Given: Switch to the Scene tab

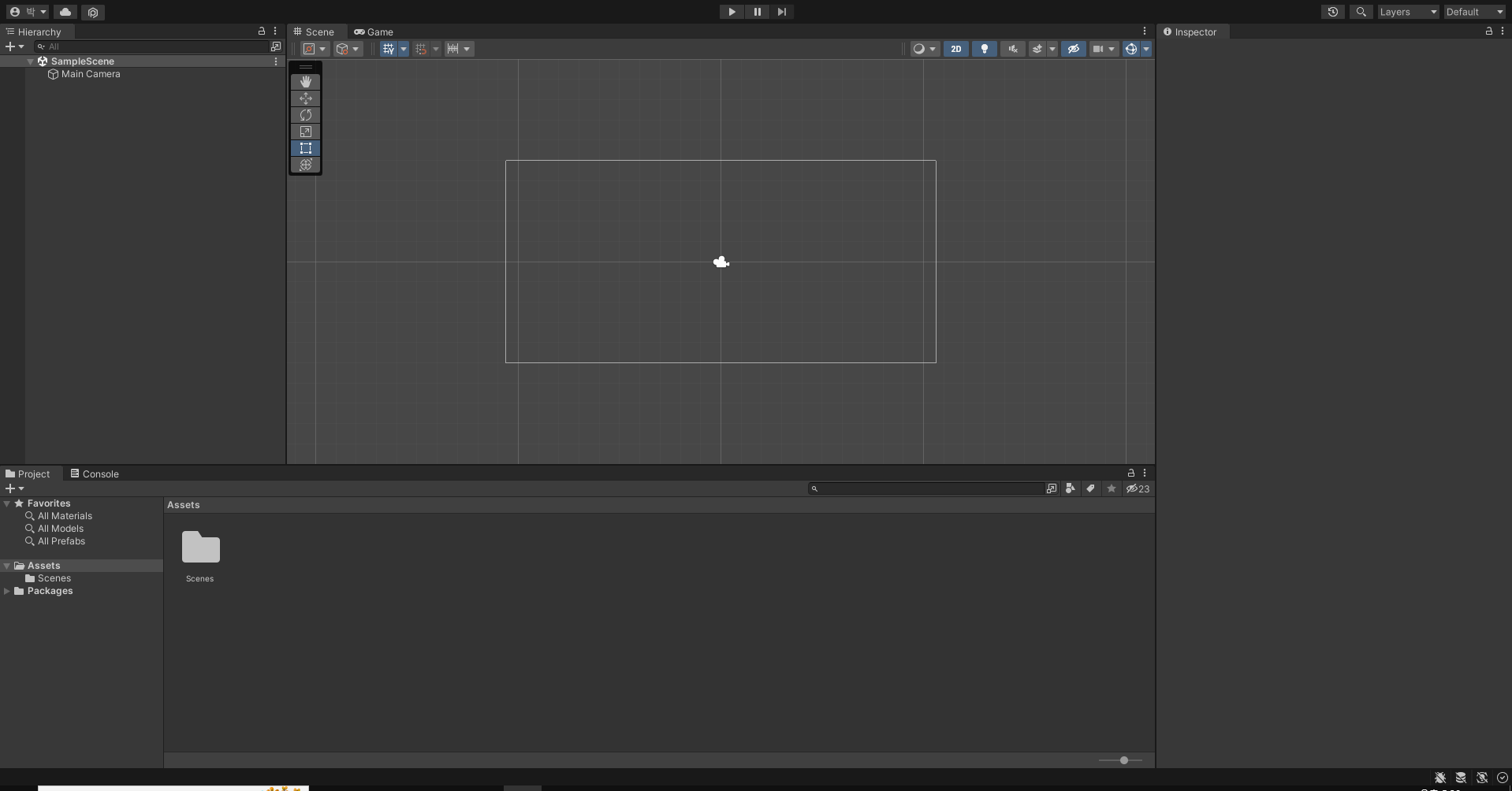Looking at the screenshot, I should click(x=314, y=32).
